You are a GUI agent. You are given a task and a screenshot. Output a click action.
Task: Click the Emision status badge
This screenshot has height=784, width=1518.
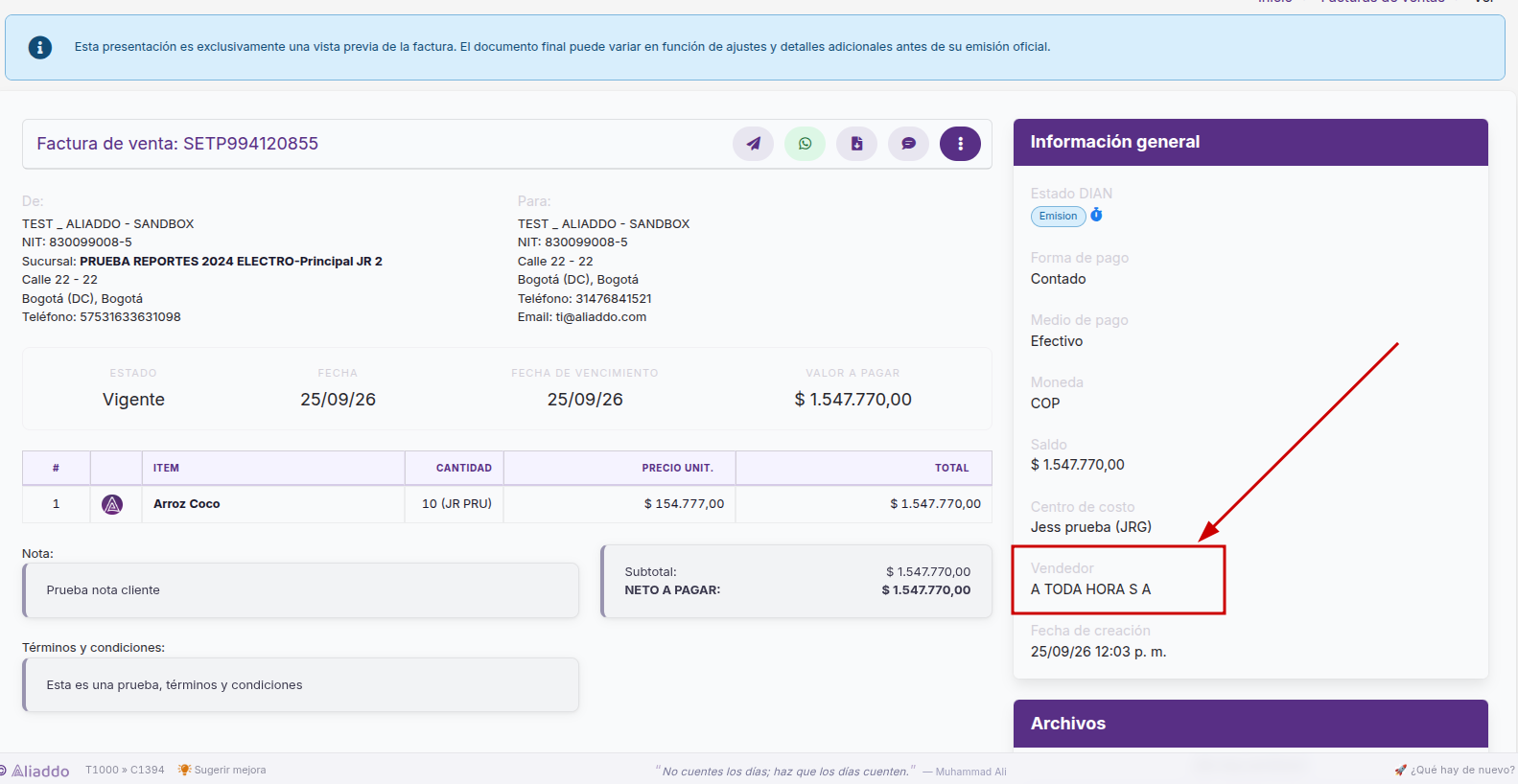click(1058, 217)
